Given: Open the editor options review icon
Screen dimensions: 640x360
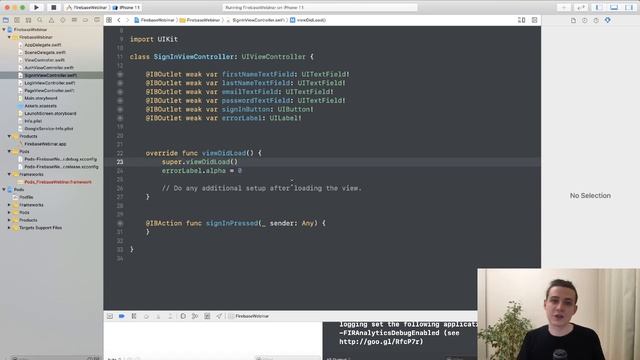Looking at the screenshot, I should (522, 20).
